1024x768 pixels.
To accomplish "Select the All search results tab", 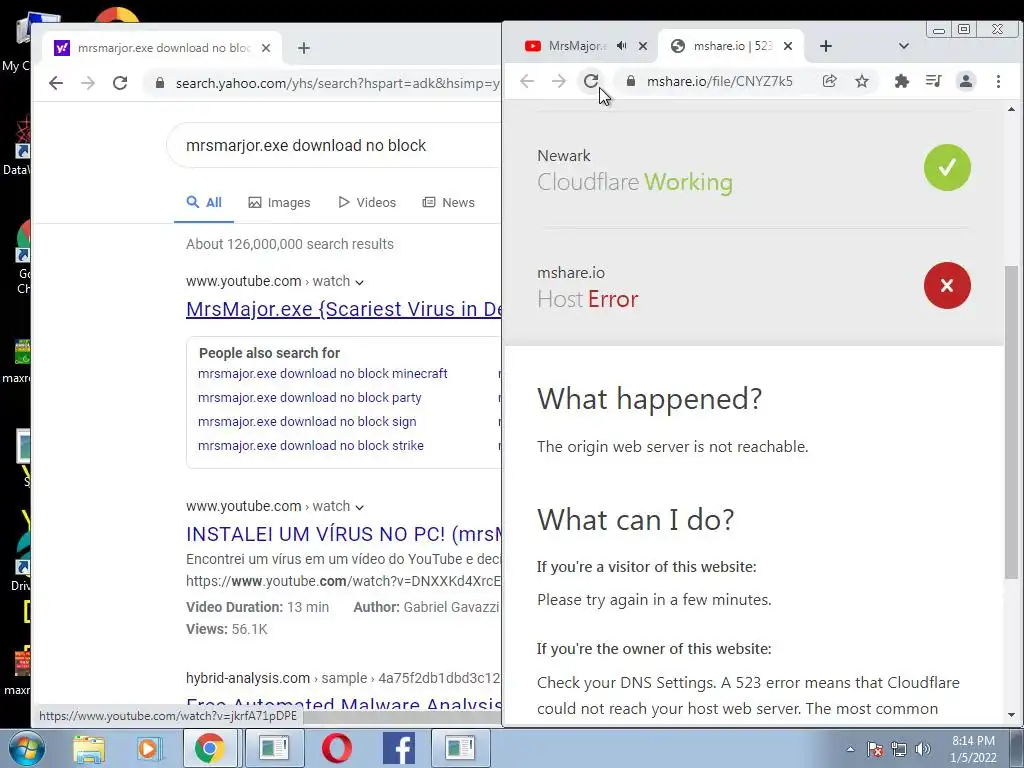I will tap(204, 202).
